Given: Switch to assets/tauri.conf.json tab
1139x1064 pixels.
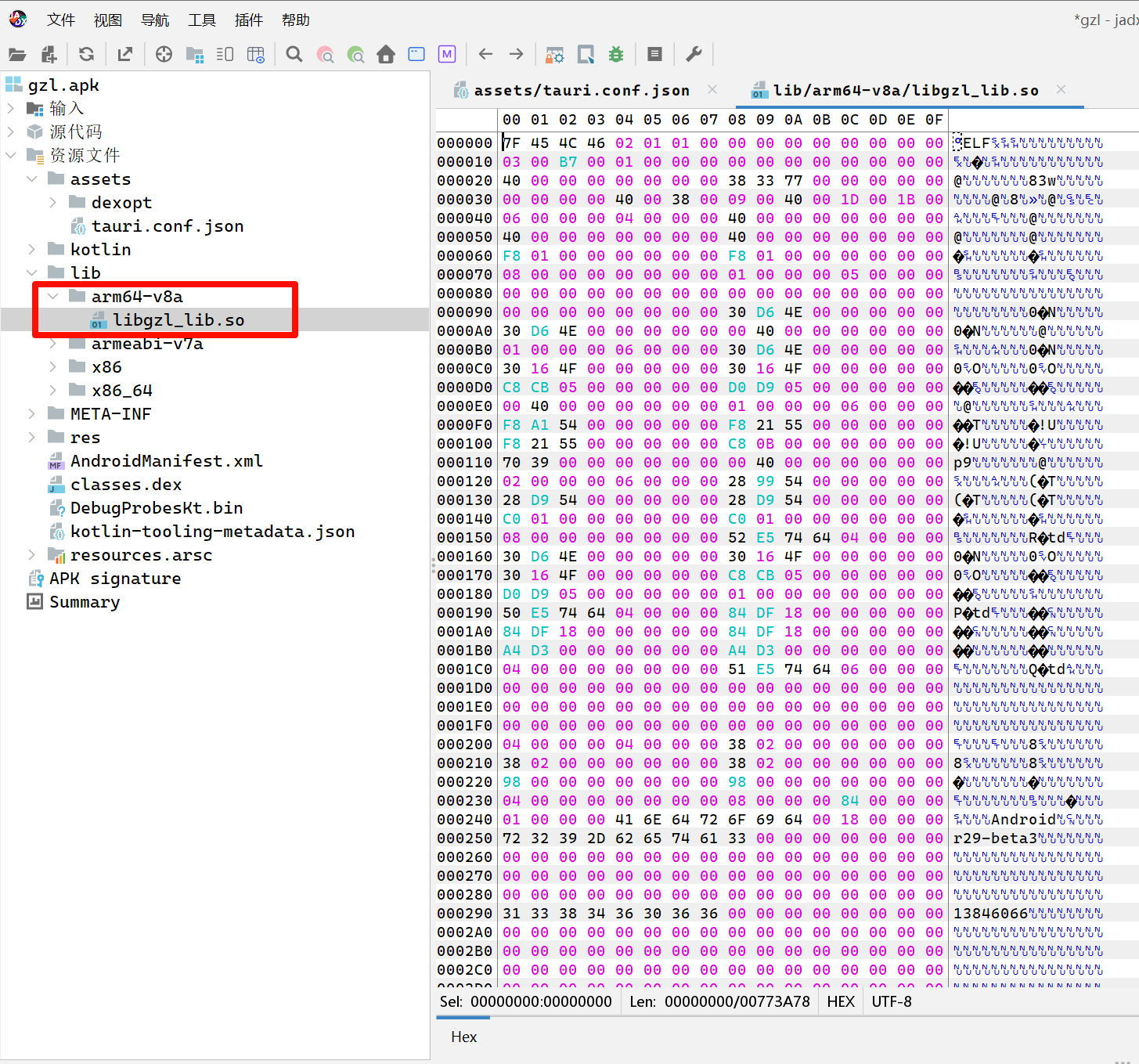Looking at the screenshot, I should coord(581,91).
